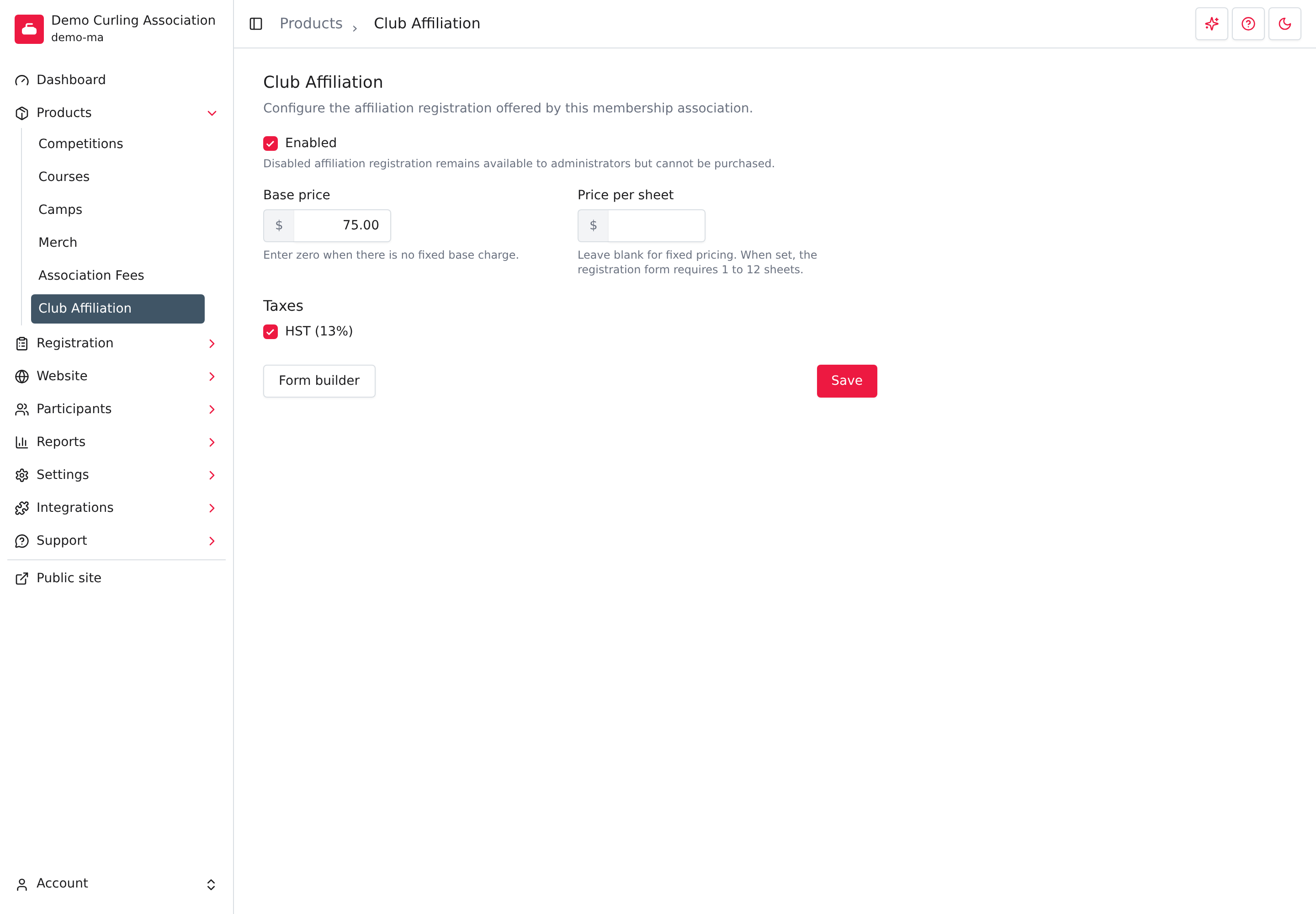Click the Registration clipboard icon
The image size is (1316, 914).
(22, 344)
